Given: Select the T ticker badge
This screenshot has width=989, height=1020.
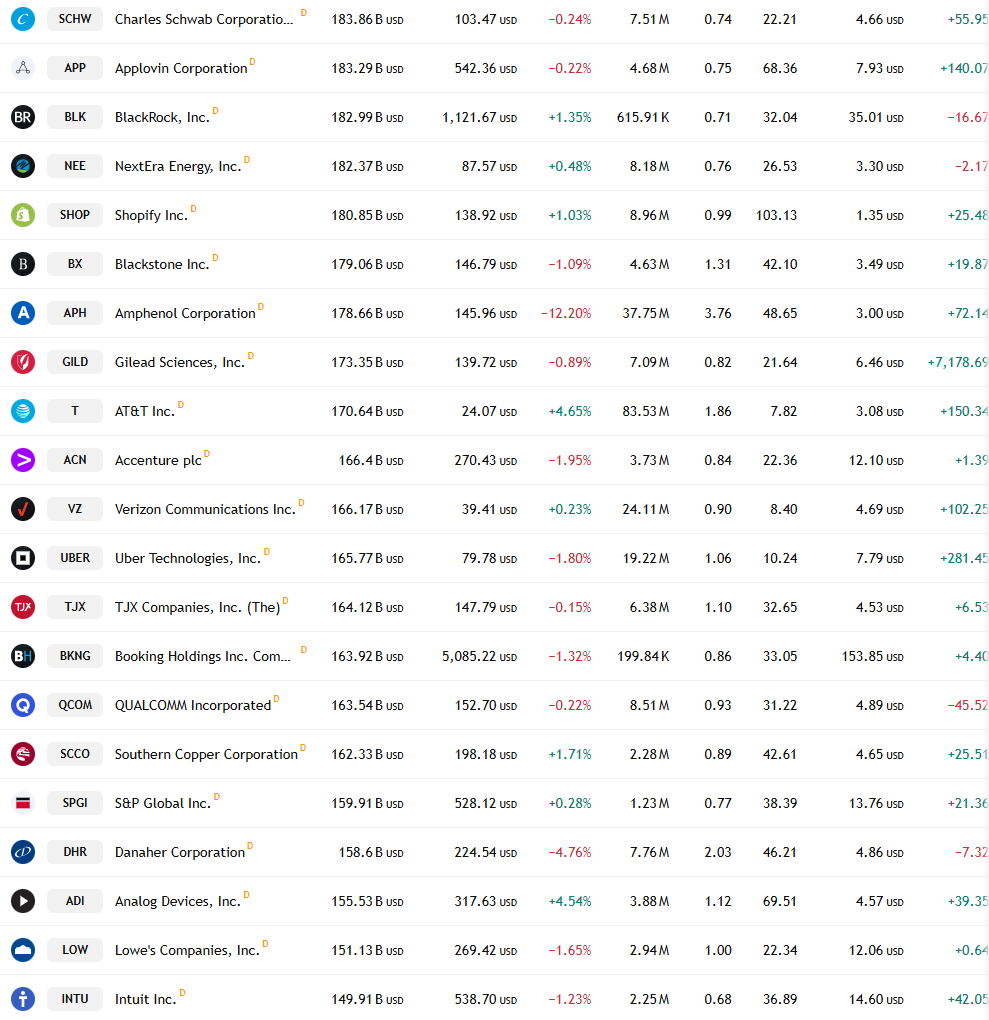Looking at the screenshot, I should click(75, 411).
